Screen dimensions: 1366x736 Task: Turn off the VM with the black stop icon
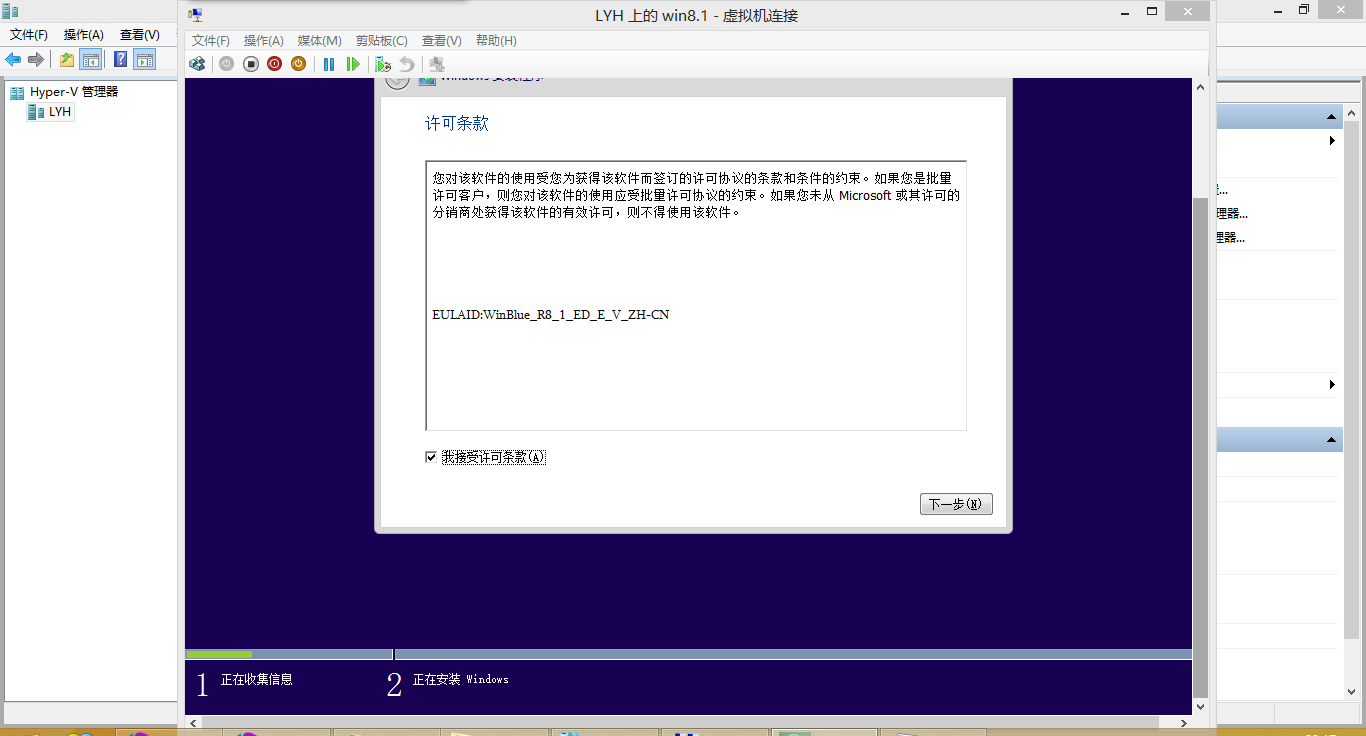[x=251, y=64]
